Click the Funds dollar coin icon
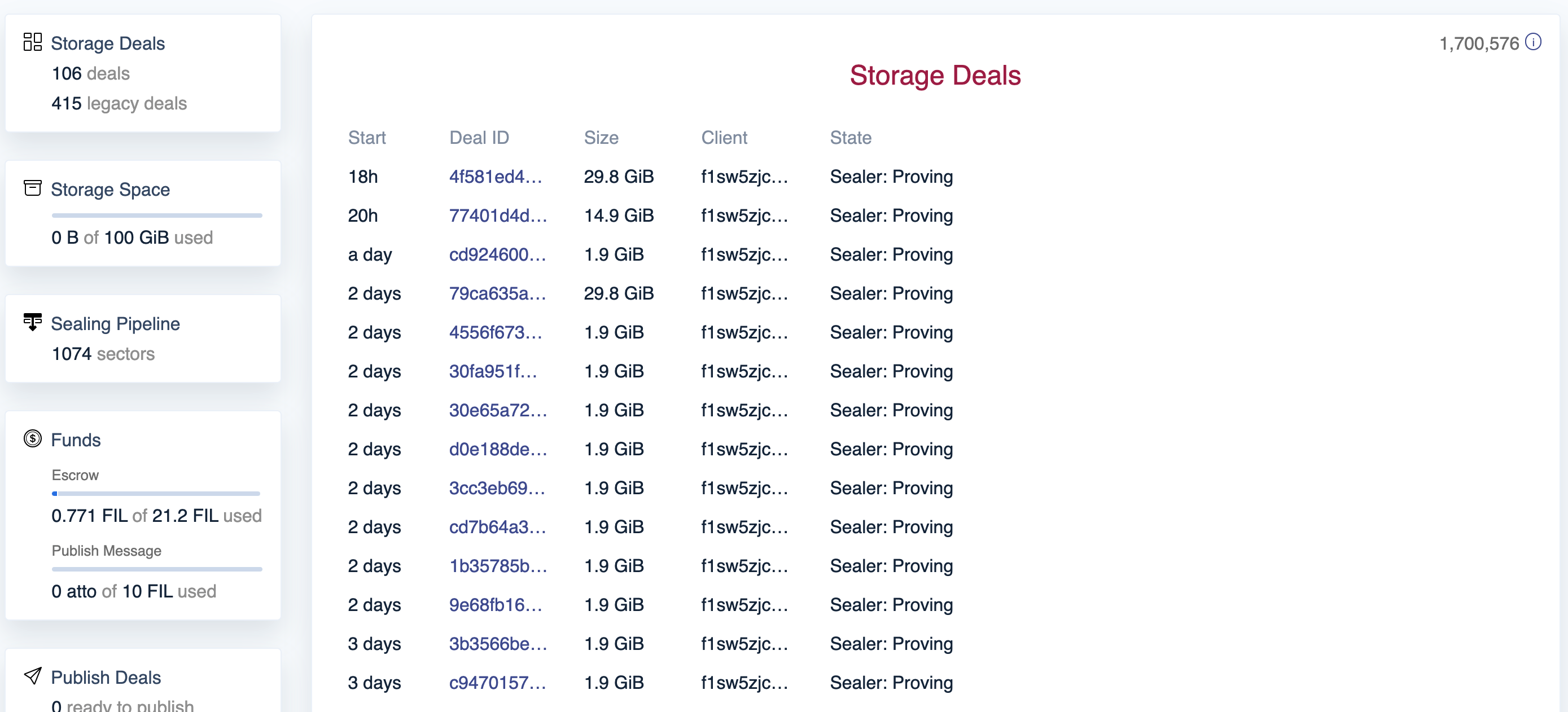 pyautogui.click(x=32, y=438)
